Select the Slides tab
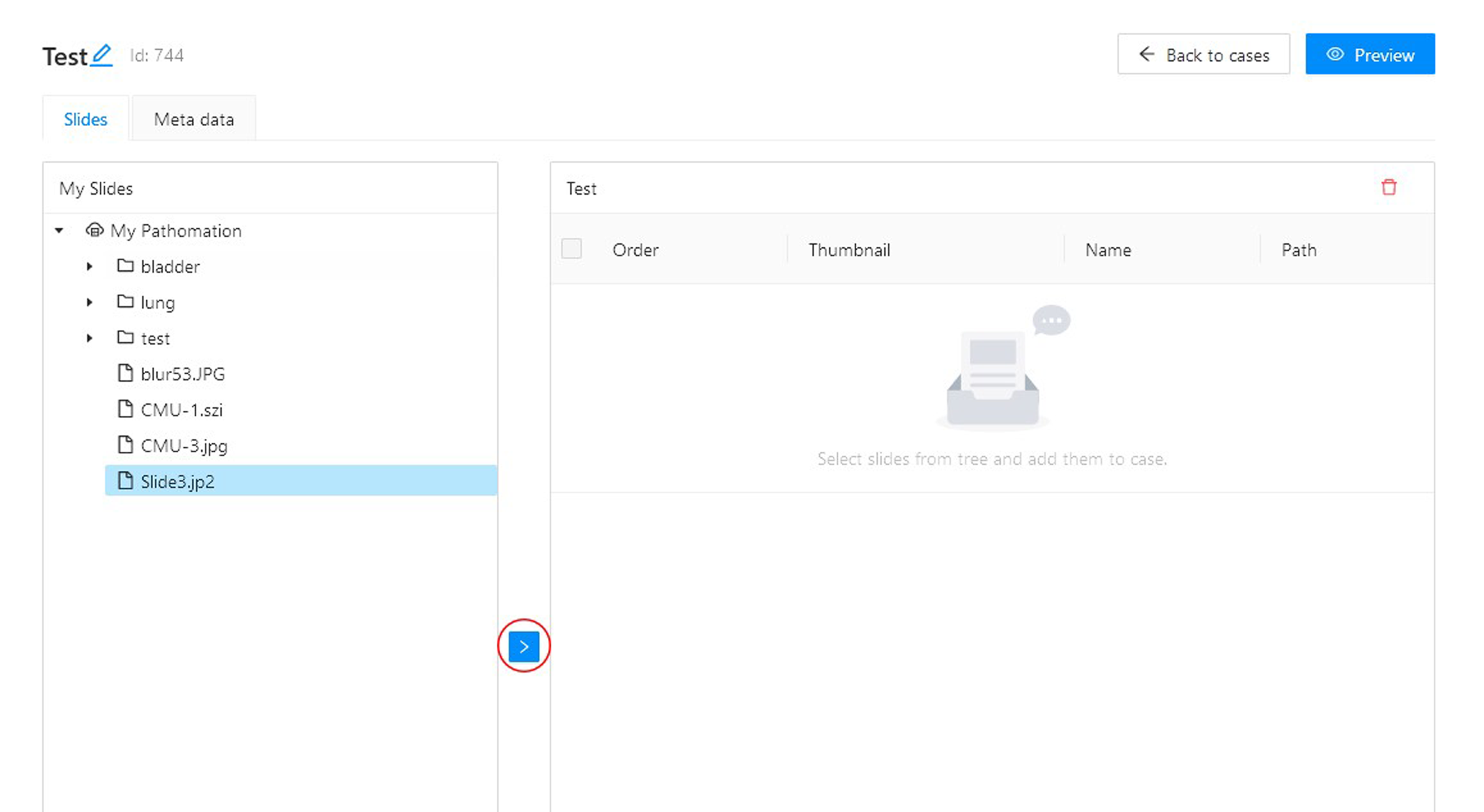 tap(85, 119)
